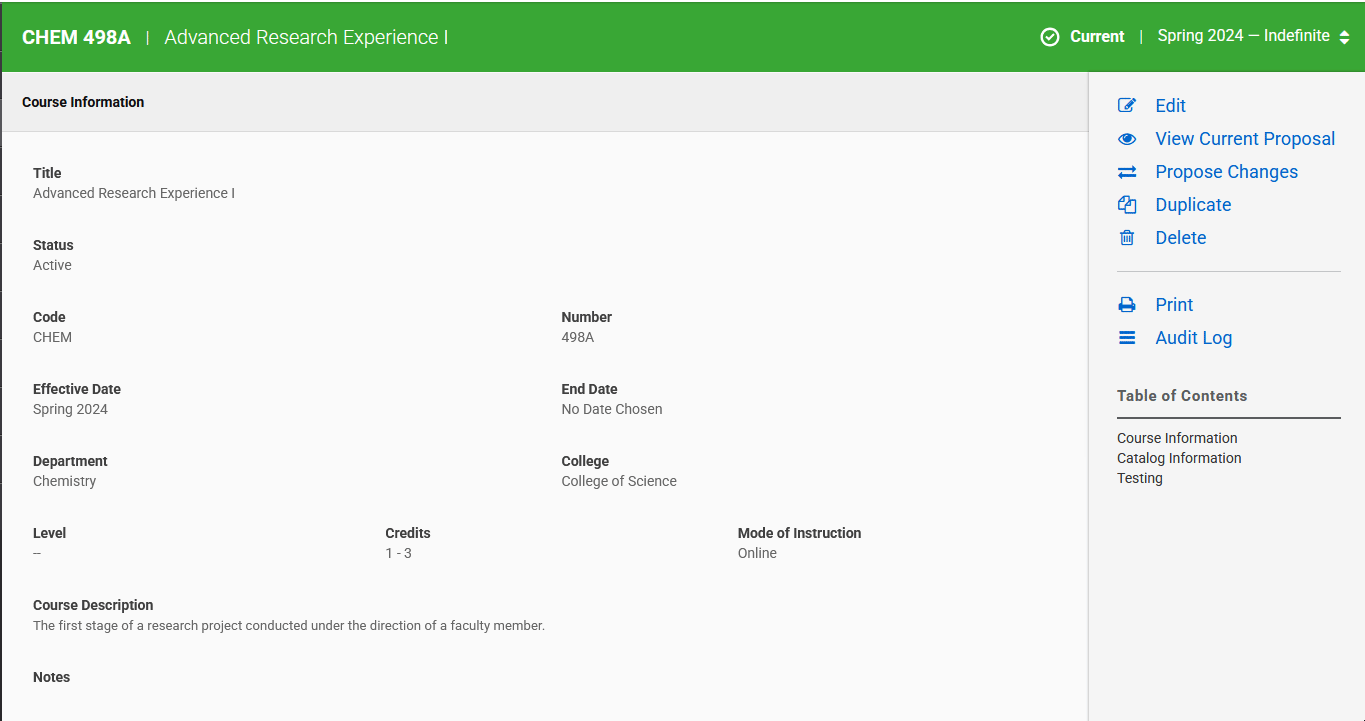Viewport: 1365px width, 721px height.
Task: Click the Course Information section header bar
Action: point(544,102)
